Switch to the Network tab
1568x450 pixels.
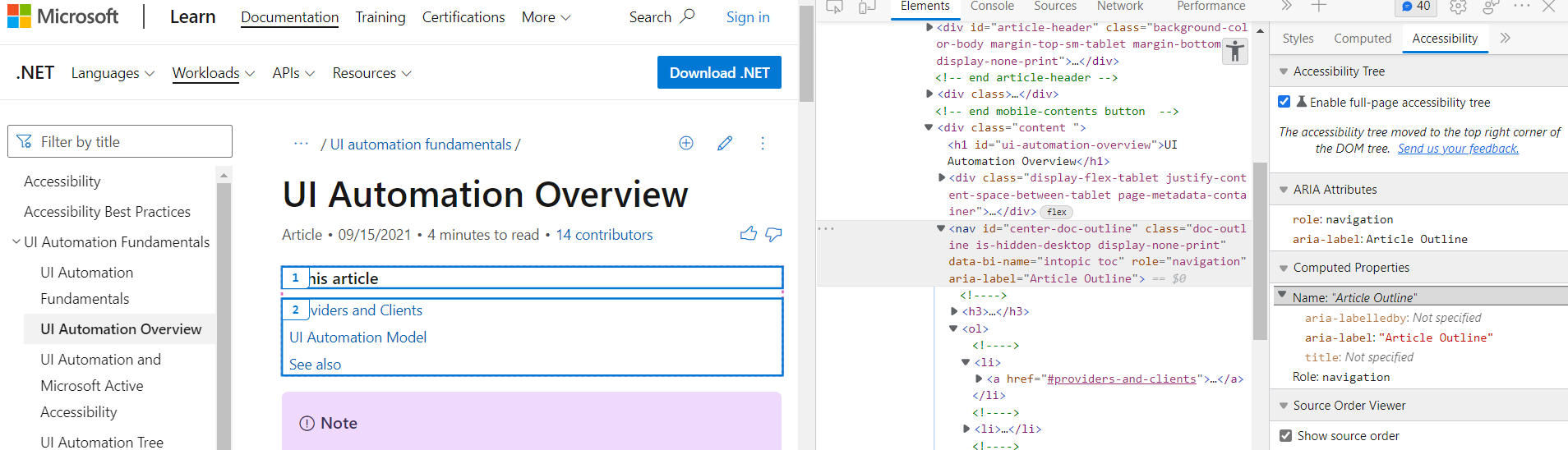[x=1119, y=7]
